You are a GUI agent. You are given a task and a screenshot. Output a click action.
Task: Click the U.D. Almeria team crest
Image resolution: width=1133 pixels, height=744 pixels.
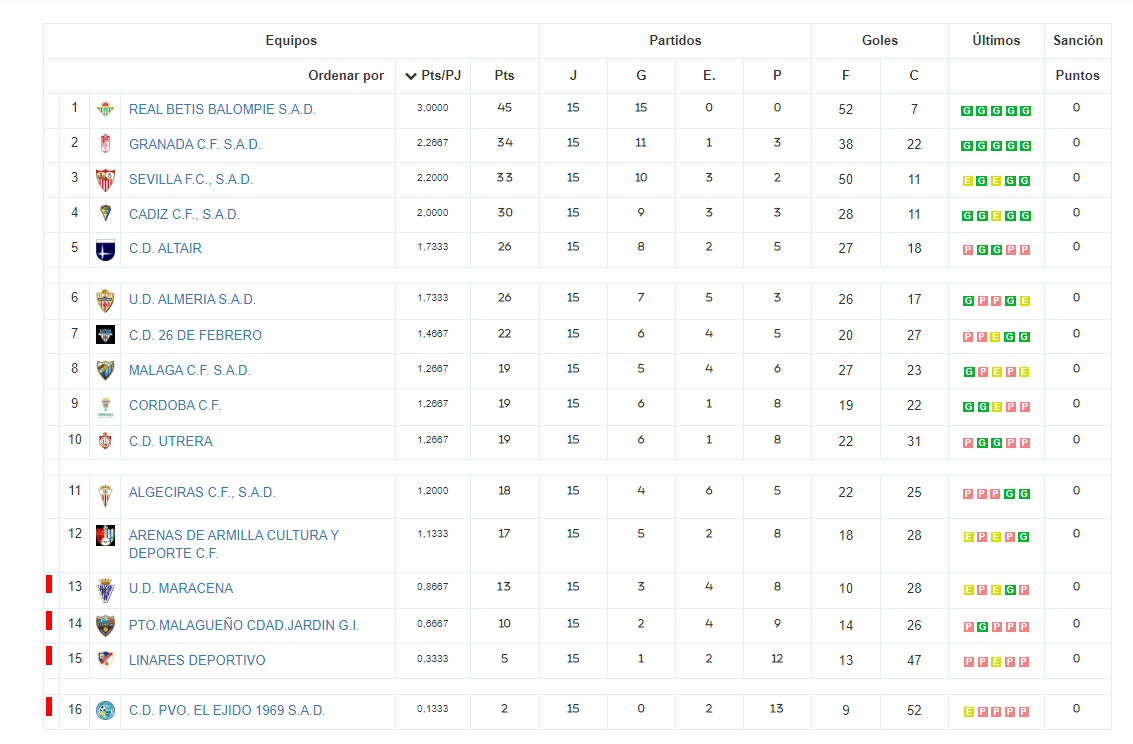tap(105, 300)
